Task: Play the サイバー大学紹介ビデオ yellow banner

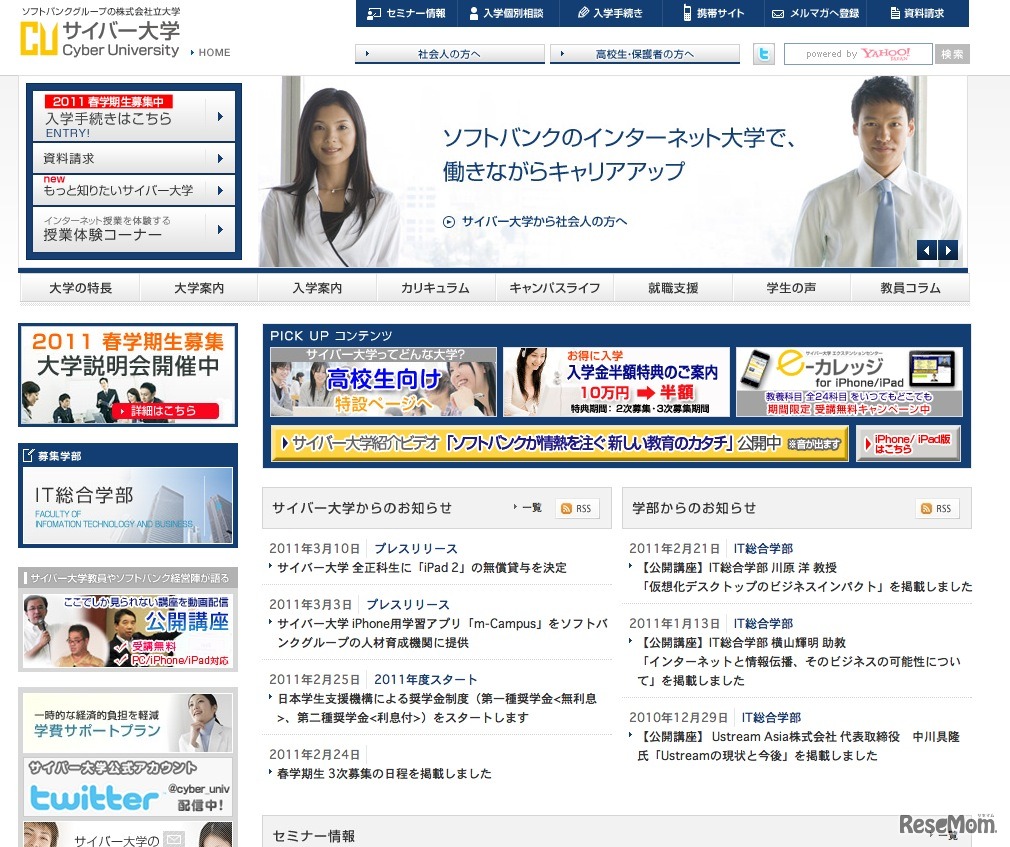Action: click(x=560, y=444)
